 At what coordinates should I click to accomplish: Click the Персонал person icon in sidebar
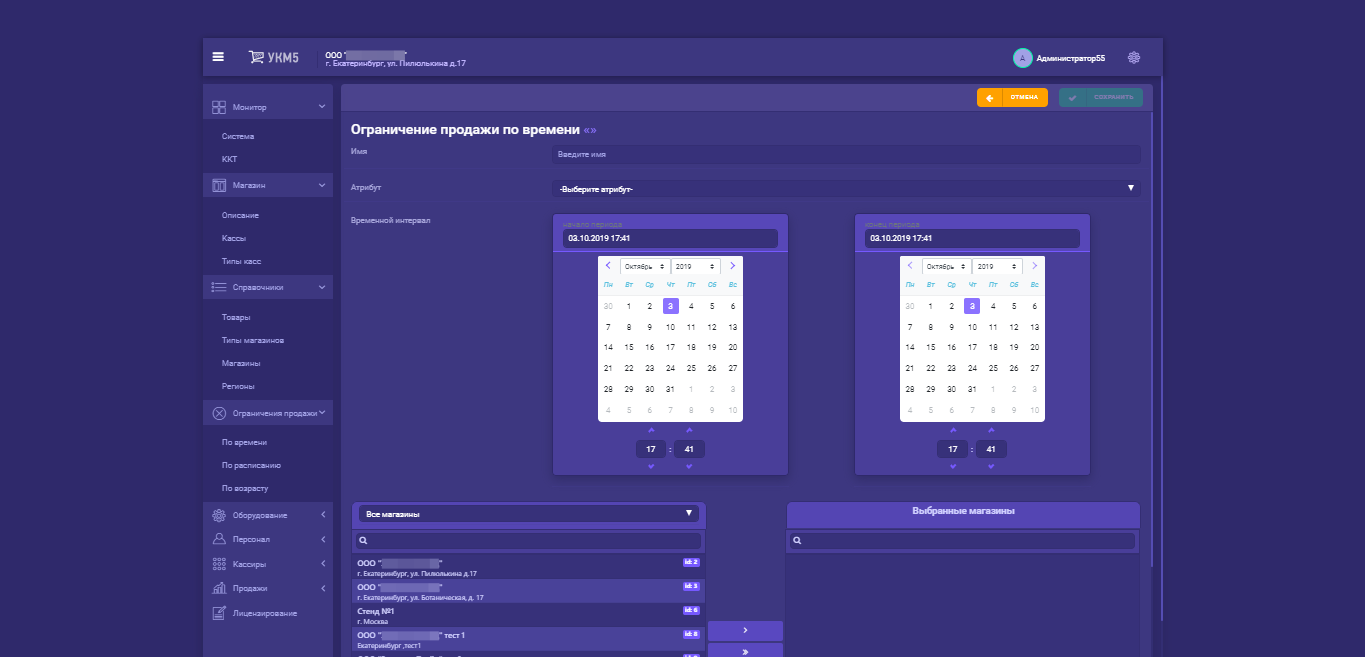(218, 539)
